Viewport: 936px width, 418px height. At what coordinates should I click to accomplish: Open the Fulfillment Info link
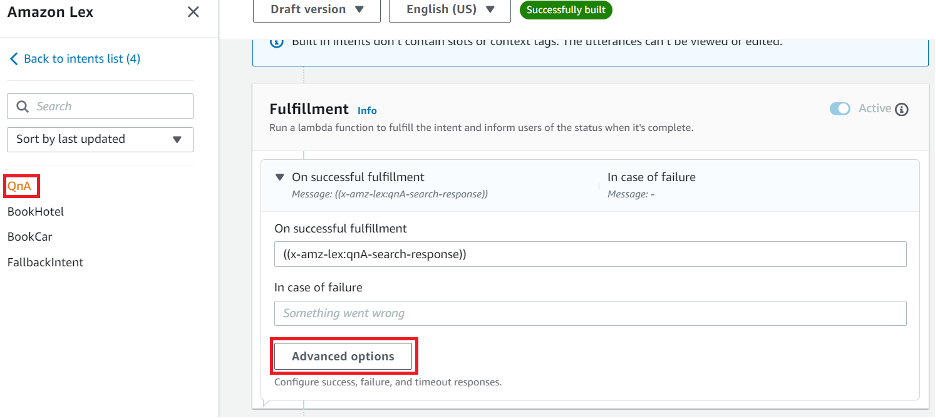click(x=367, y=110)
